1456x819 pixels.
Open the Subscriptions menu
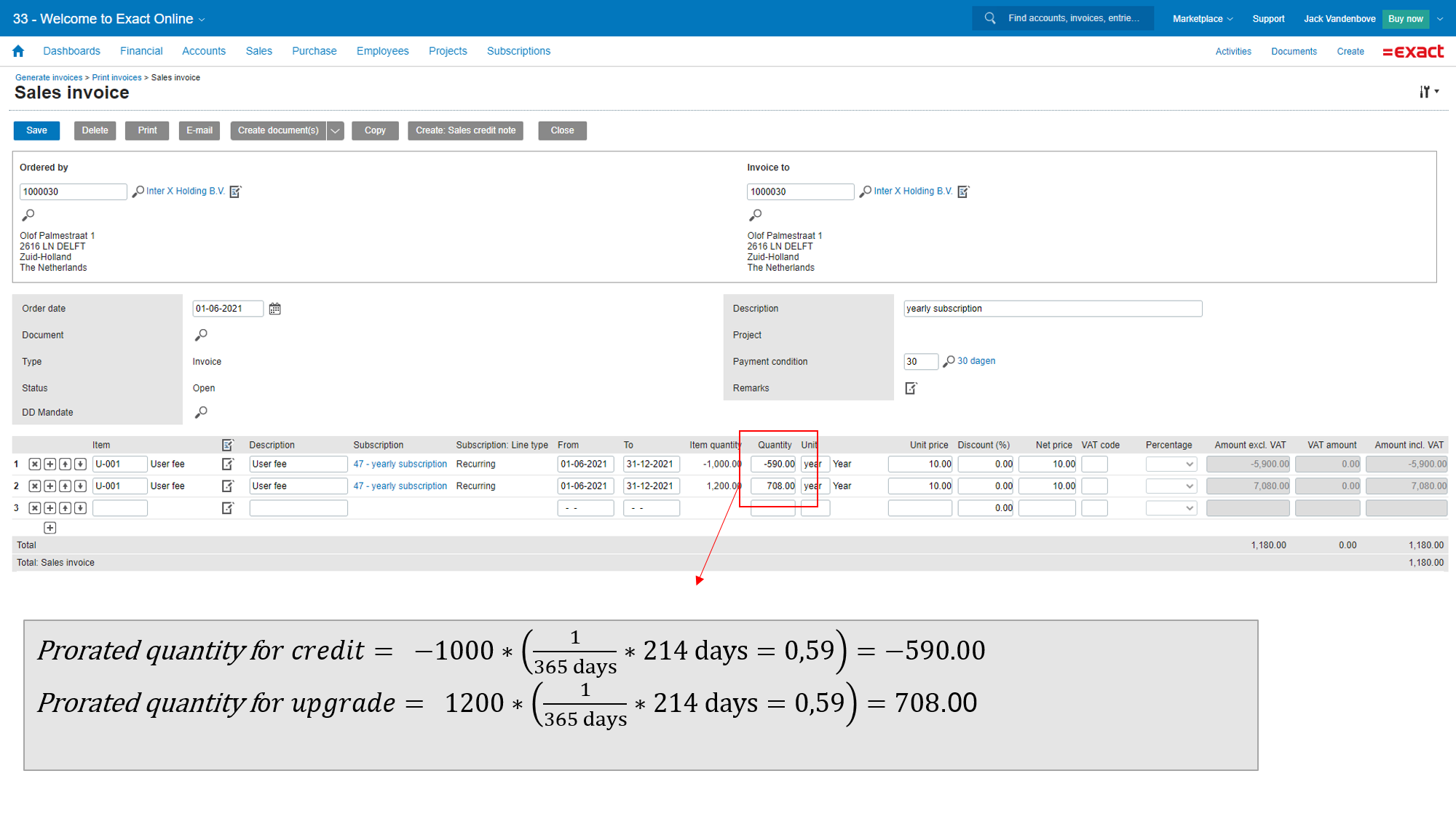coord(518,51)
